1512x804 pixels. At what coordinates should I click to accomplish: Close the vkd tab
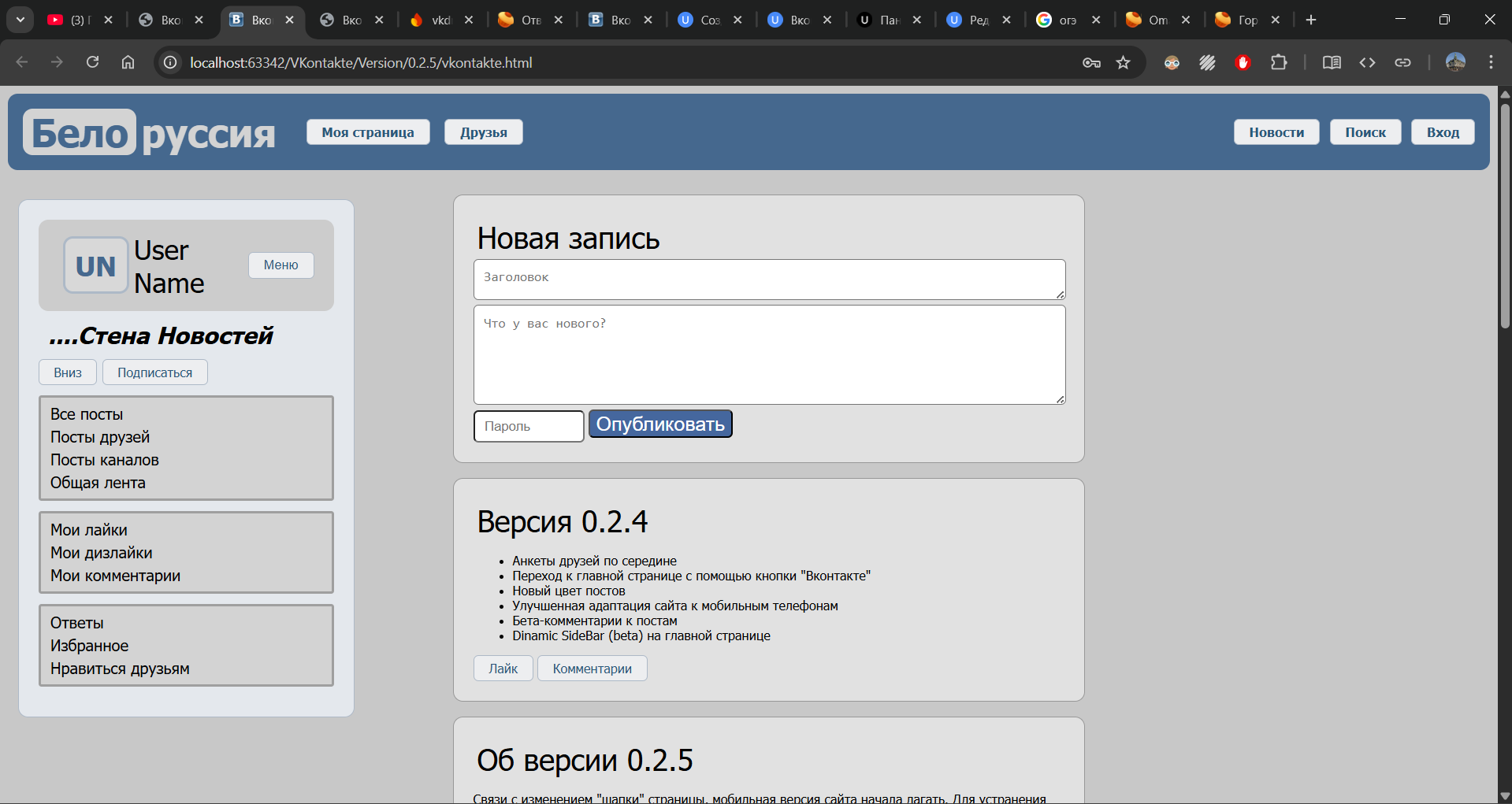(469, 20)
